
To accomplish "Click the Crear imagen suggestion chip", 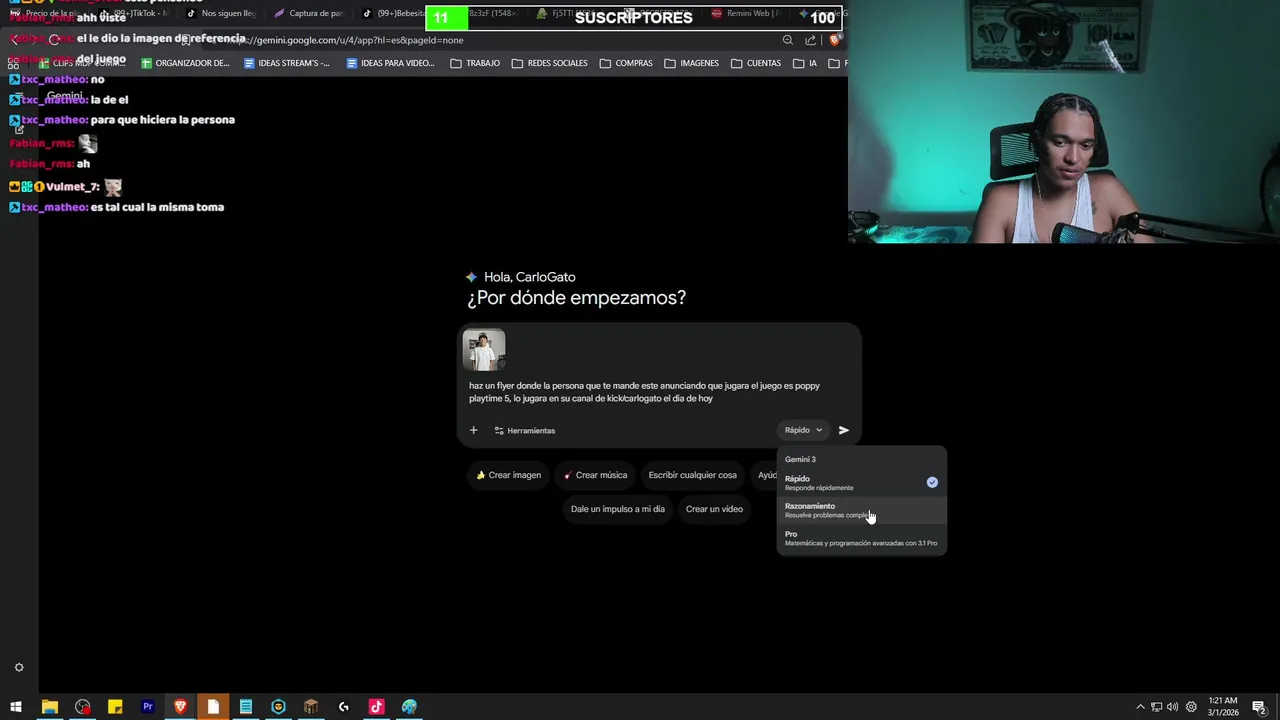I will 508,475.
